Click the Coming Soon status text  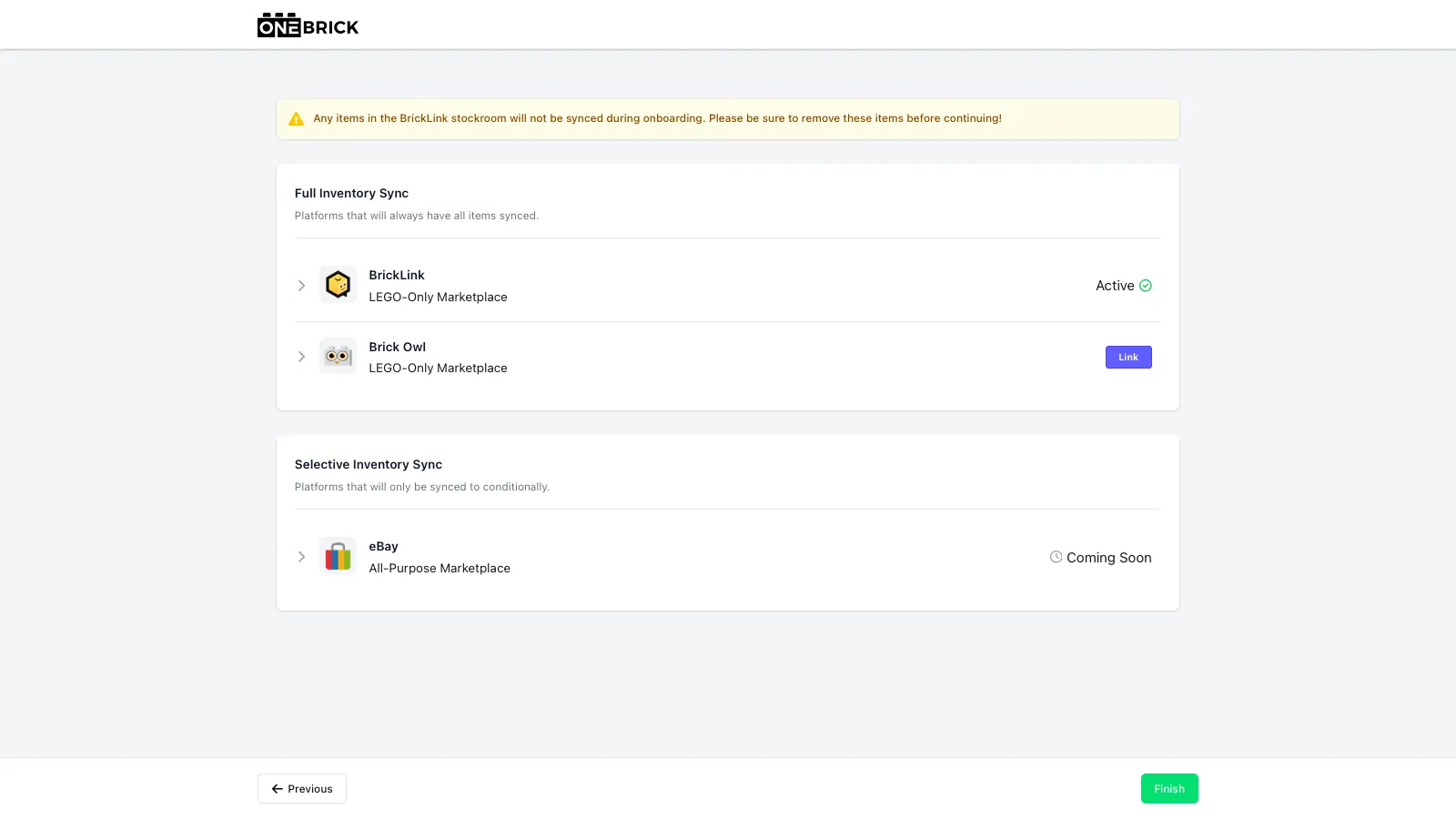(x=1108, y=558)
